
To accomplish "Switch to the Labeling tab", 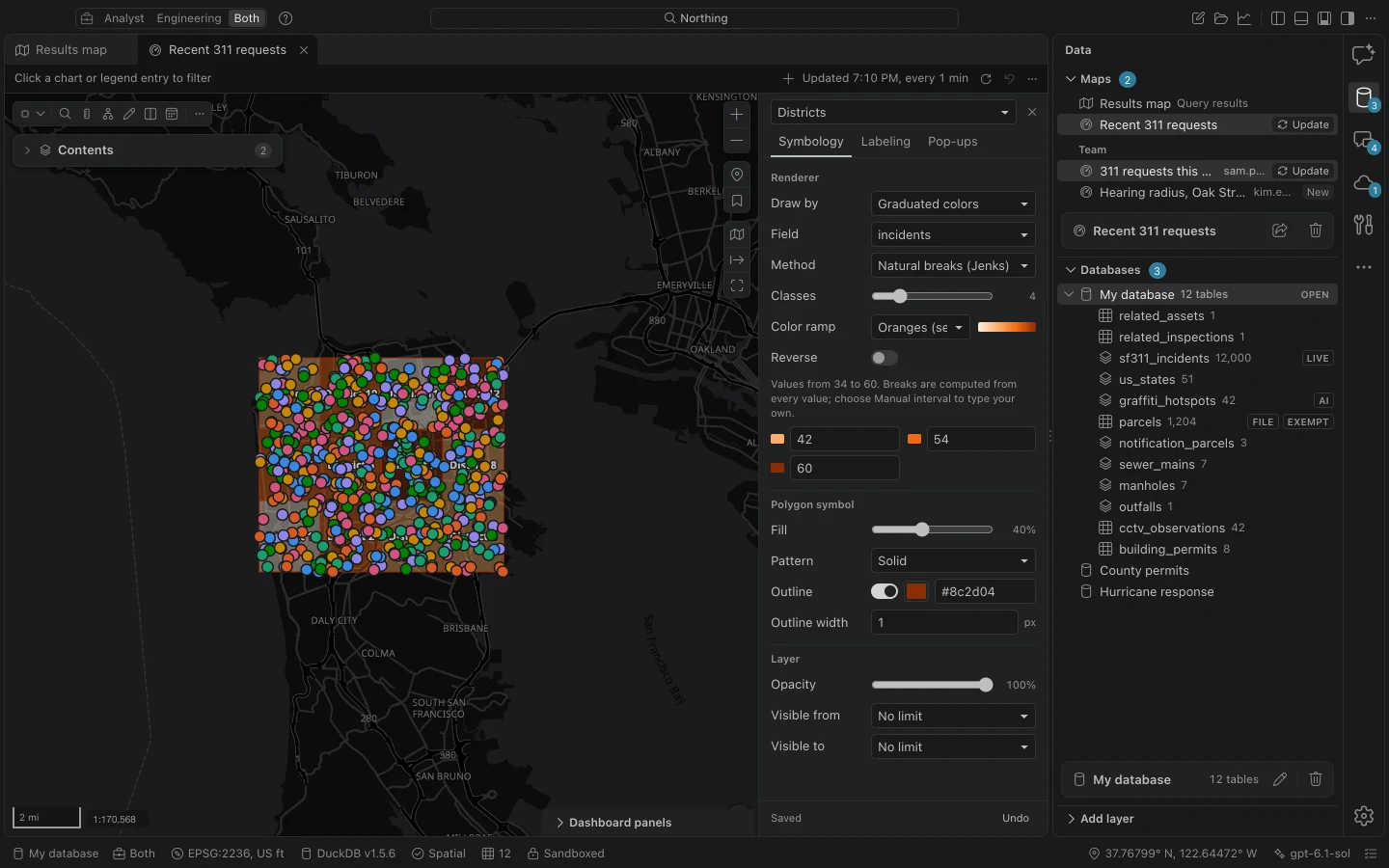I will point(885,142).
